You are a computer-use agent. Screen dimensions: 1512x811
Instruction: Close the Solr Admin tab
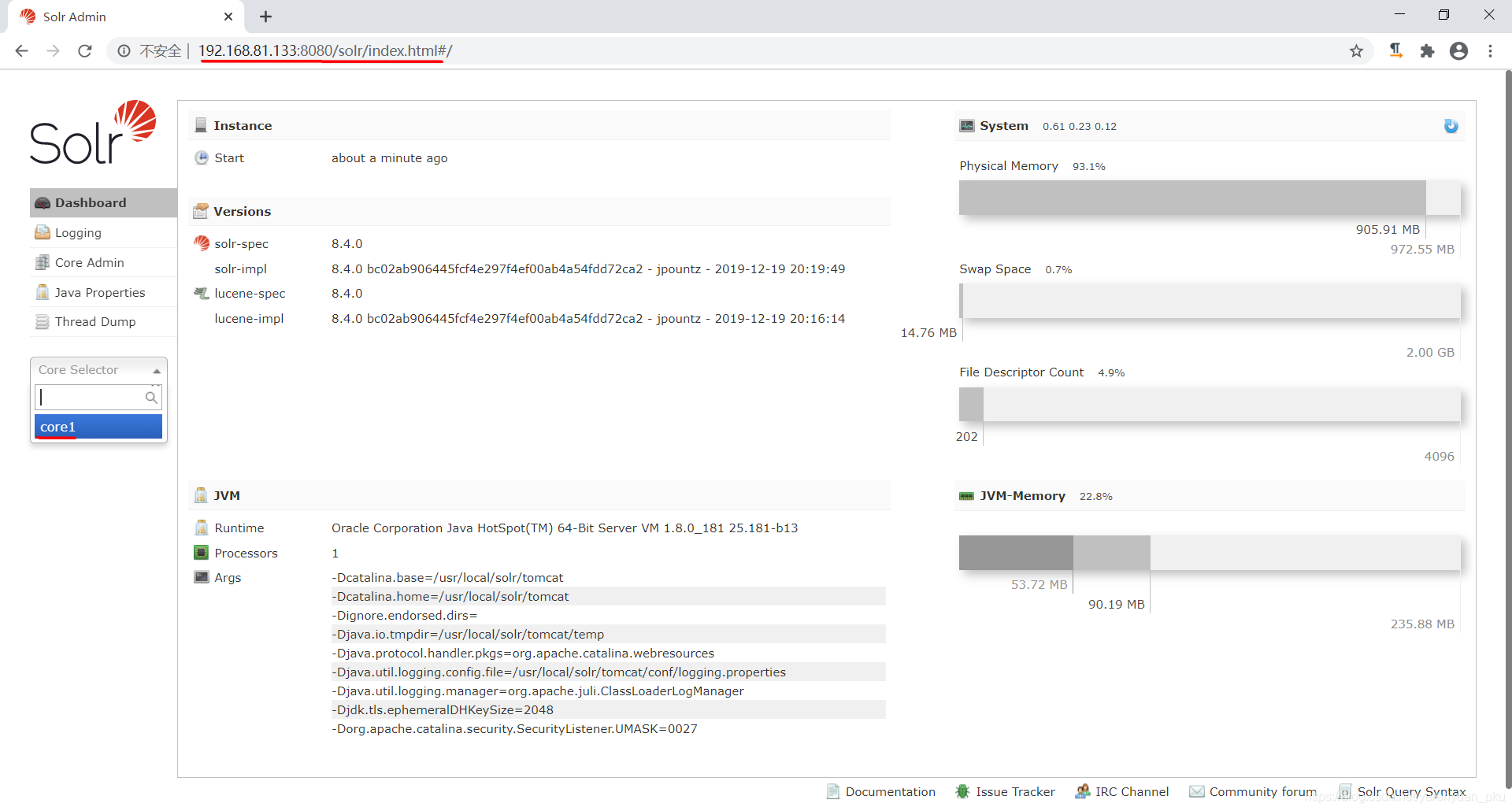pos(228,17)
